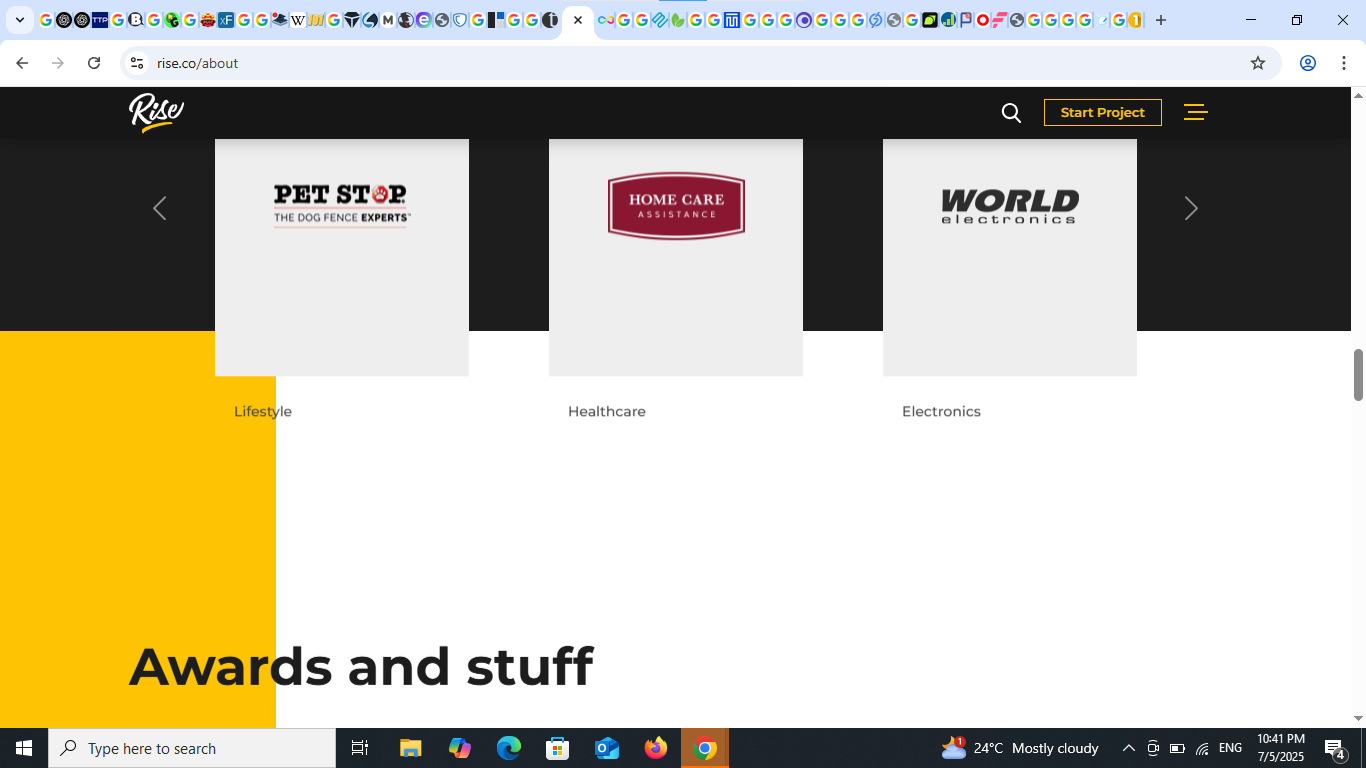This screenshot has width=1366, height=768.
Task: Open Microsoft Store from the taskbar
Action: coord(558,748)
